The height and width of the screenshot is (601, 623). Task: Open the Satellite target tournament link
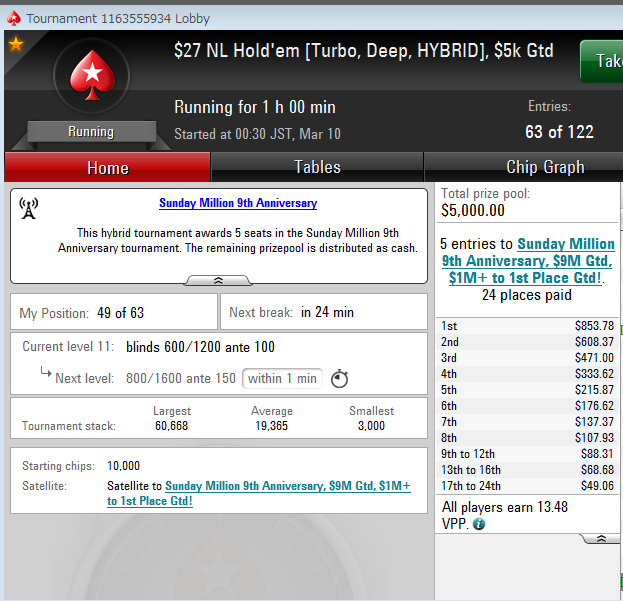click(259, 493)
